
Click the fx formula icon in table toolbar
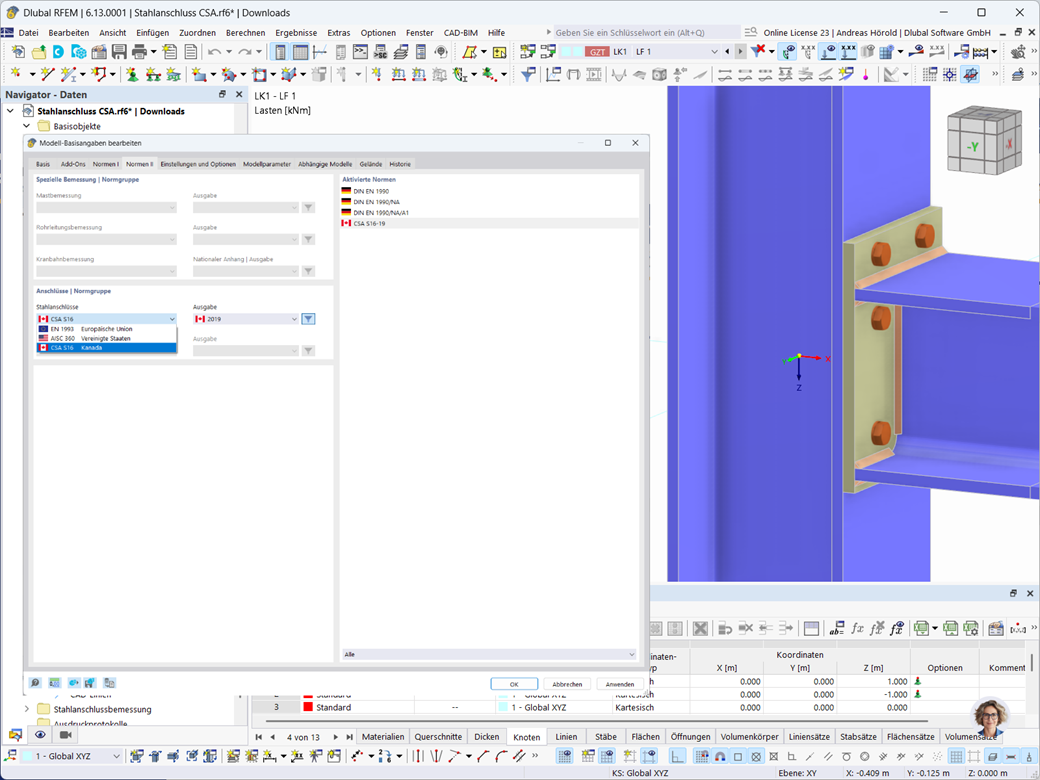point(857,628)
